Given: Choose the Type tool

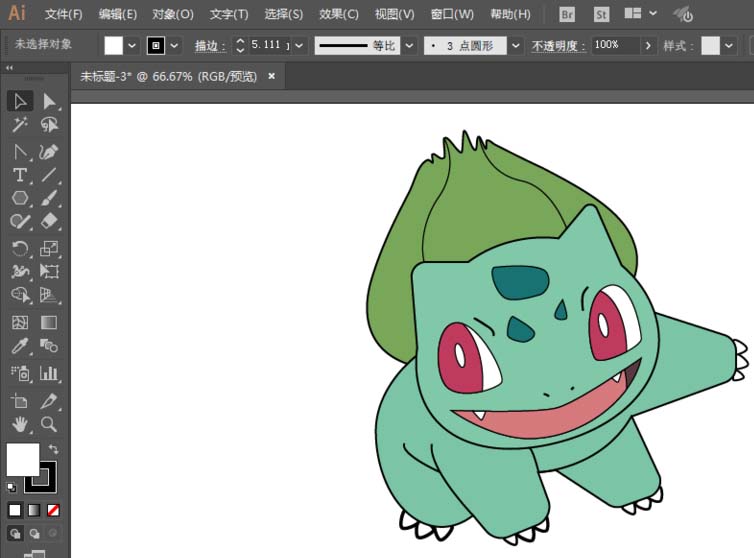Looking at the screenshot, I should [20, 175].
